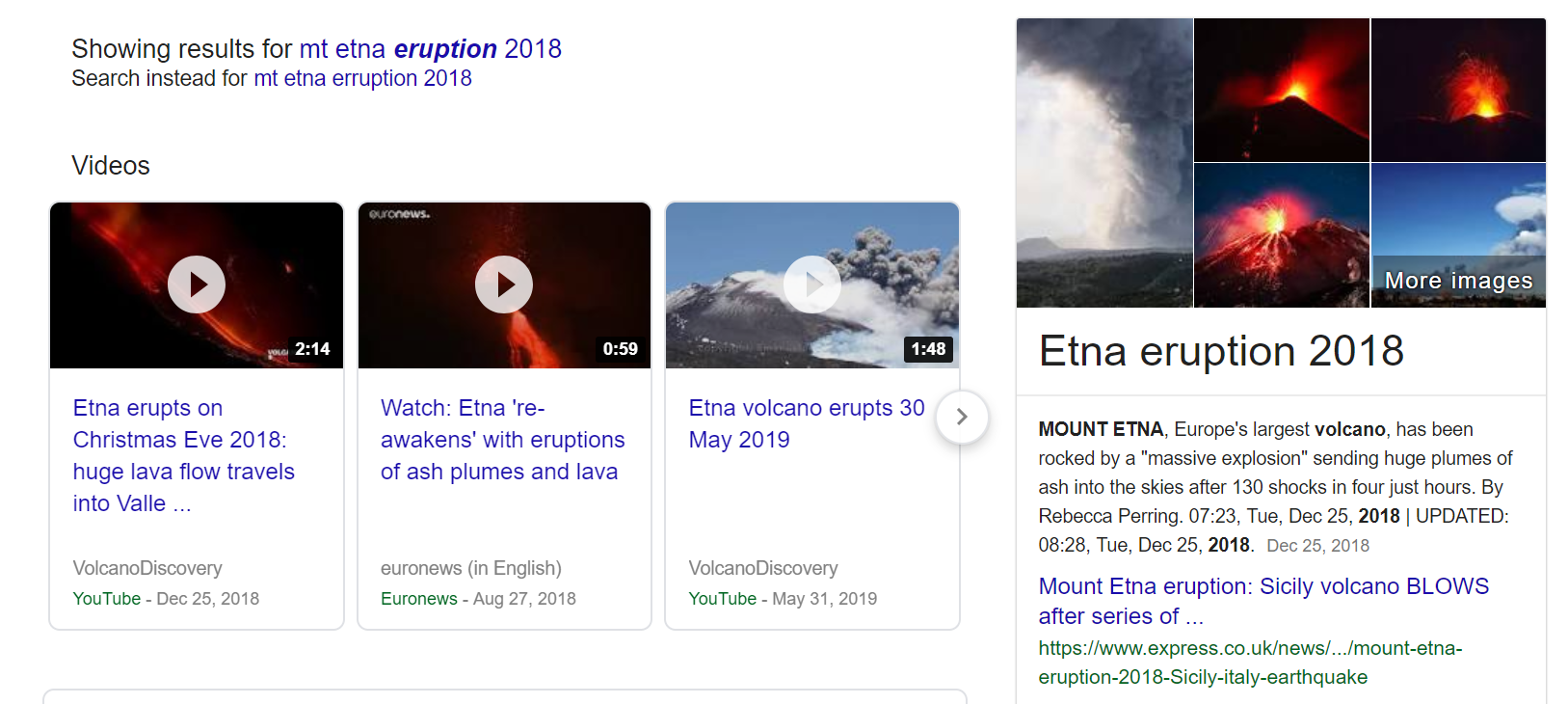Play the euronews Etna 're-awakens' video
Viewport: 1568px width, 704px height.
click(x=504, y=284)
